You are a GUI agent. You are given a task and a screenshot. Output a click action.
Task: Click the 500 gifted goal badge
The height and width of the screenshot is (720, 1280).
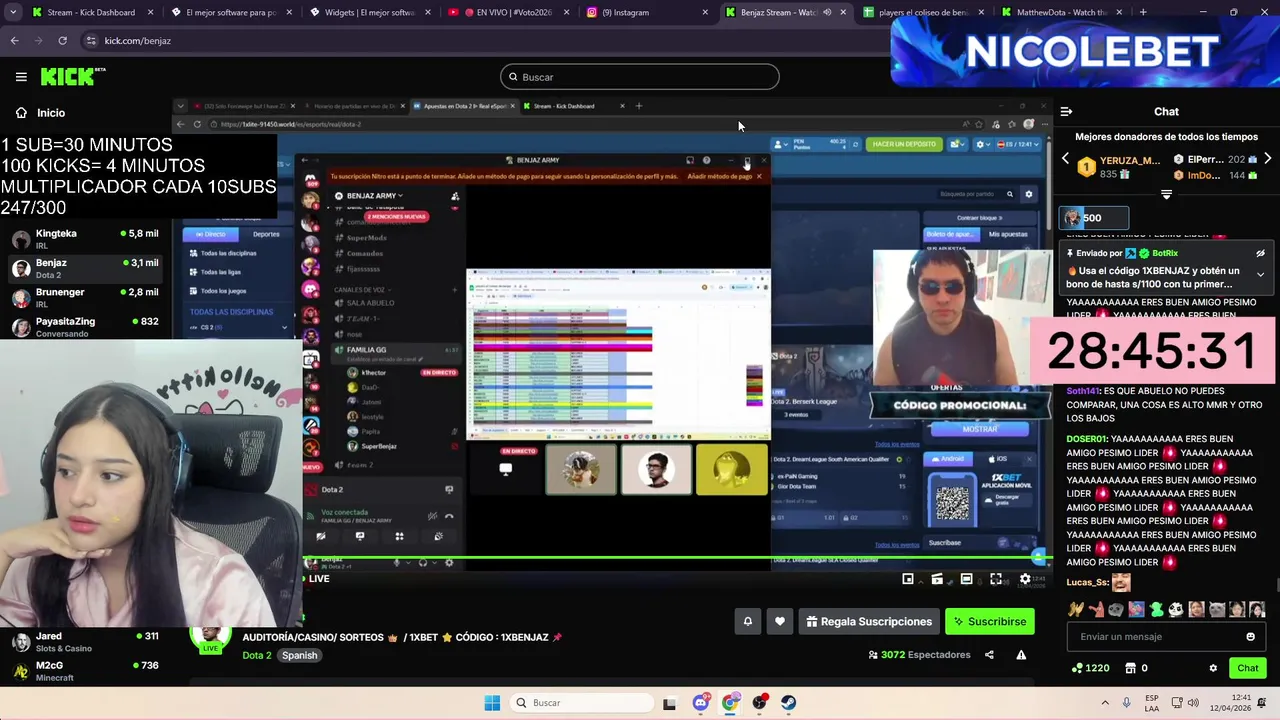coord(1094,218)
